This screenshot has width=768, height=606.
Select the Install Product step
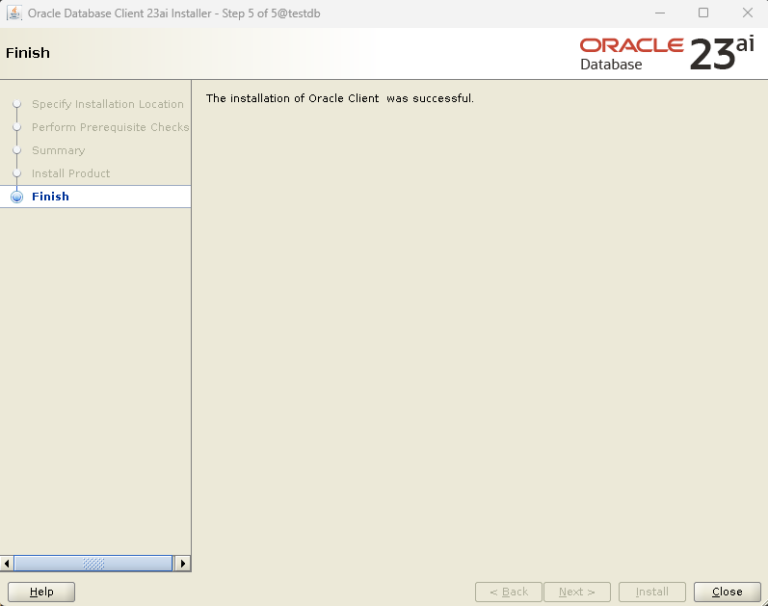71,173
